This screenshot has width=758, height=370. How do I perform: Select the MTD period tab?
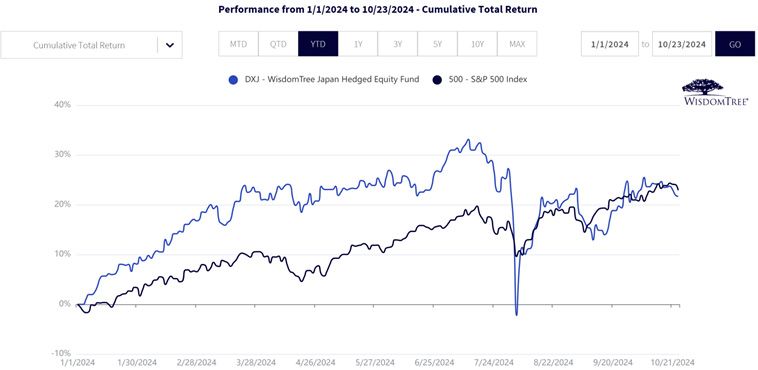[238, 44]
